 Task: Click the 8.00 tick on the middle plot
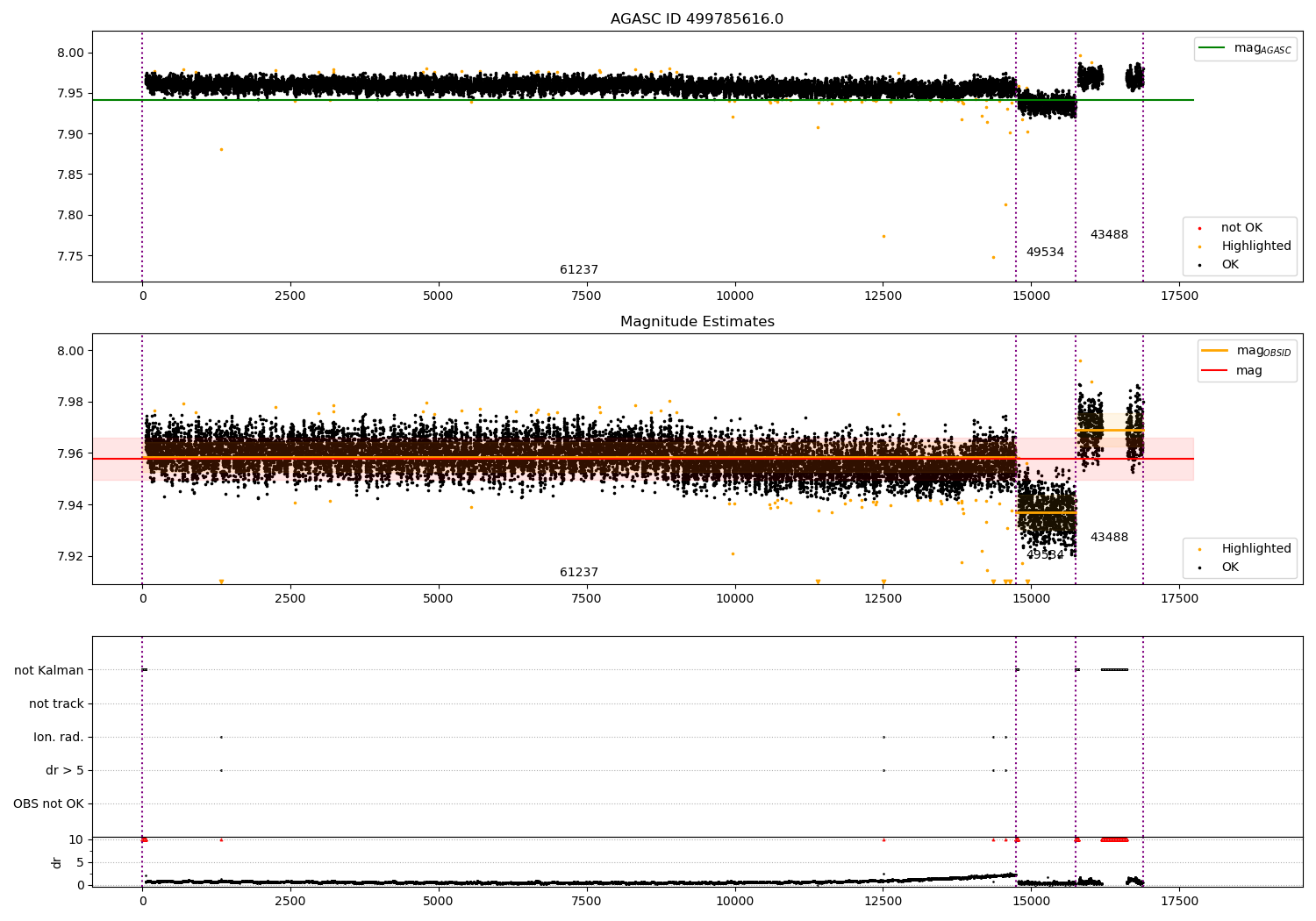tap(71, 351)
